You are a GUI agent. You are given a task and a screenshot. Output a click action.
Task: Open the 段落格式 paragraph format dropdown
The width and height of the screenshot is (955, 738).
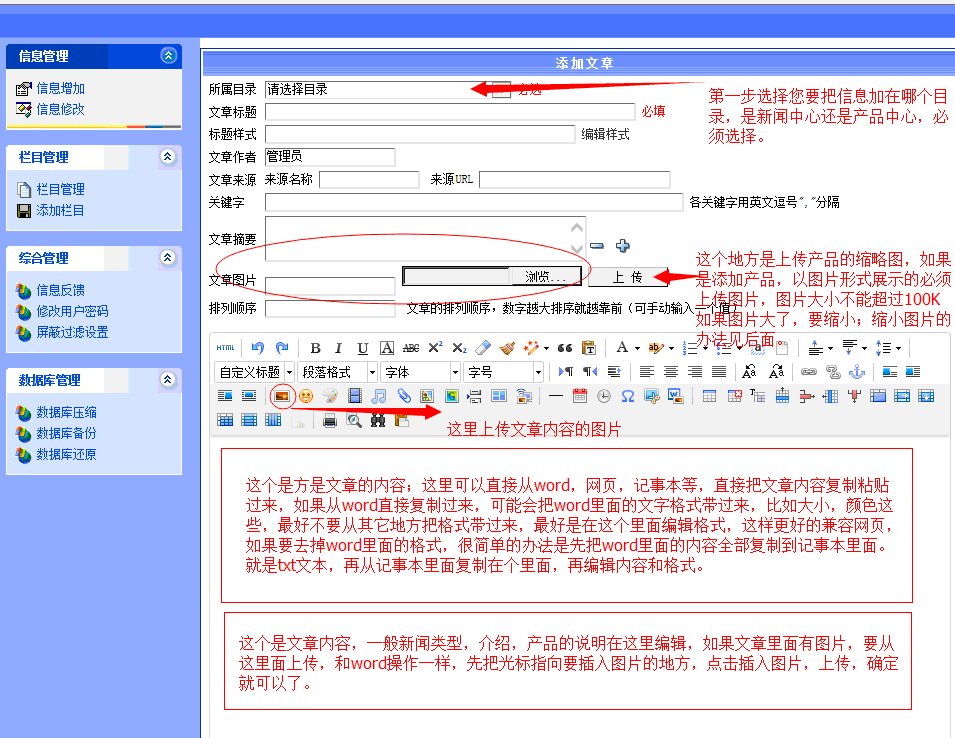337,372
